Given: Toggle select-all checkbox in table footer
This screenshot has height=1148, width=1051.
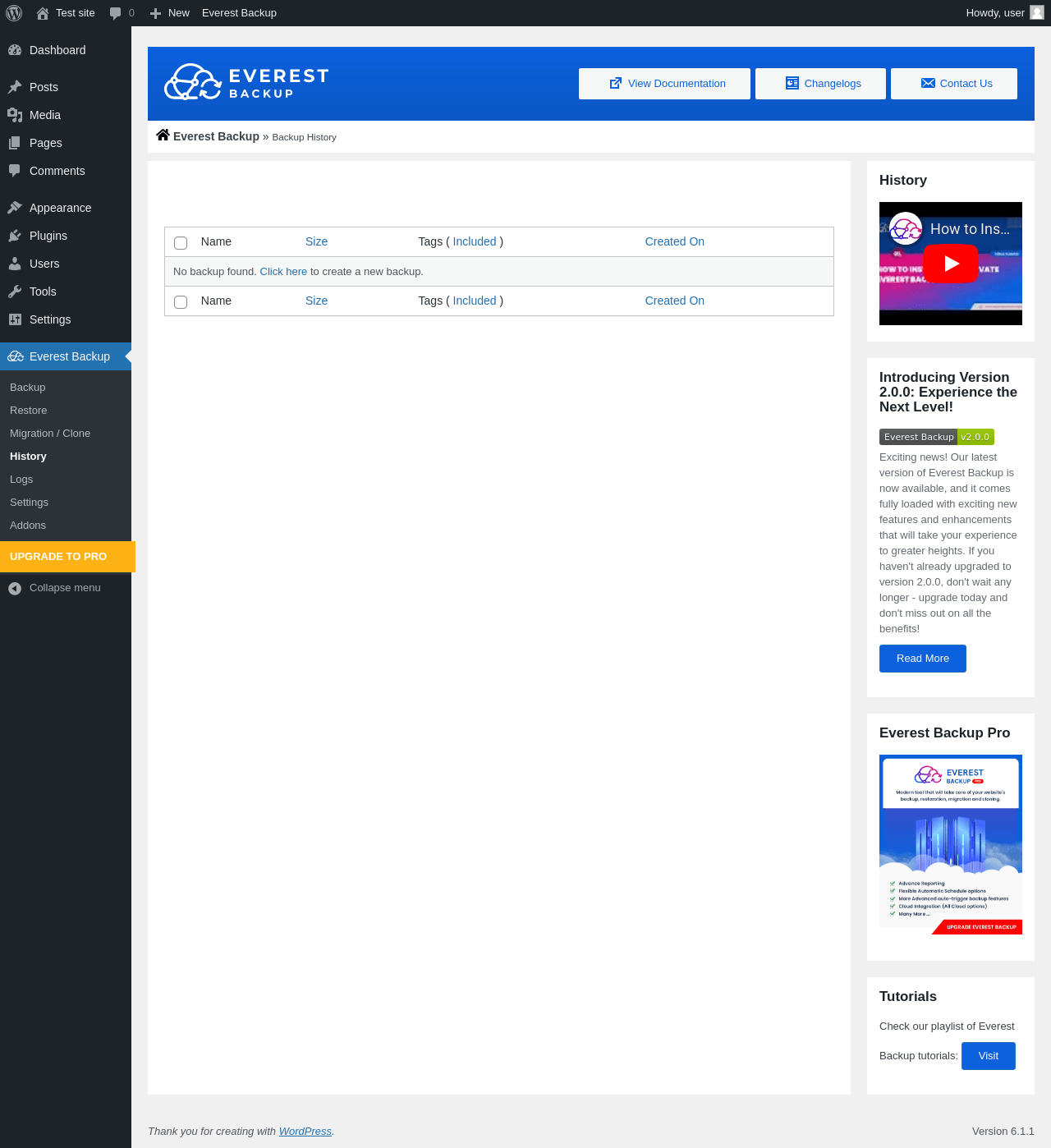Looking at the screenshot, I should click(x=181, y=302).
